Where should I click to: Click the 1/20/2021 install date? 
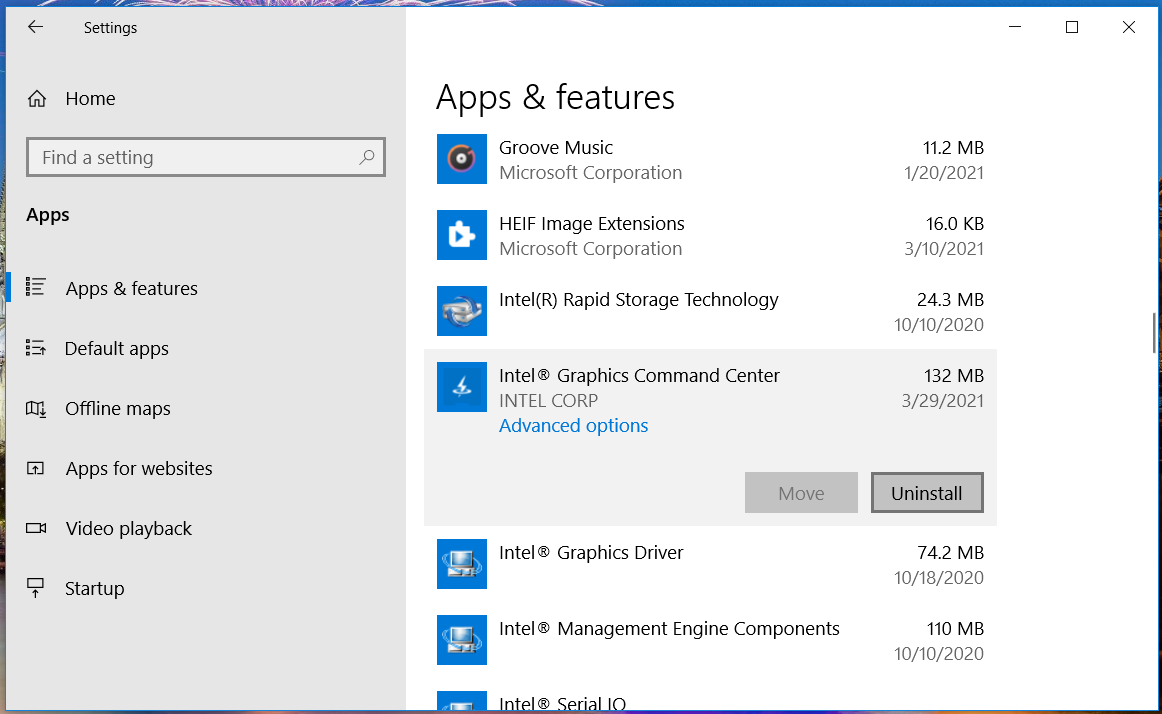point(944,173)
